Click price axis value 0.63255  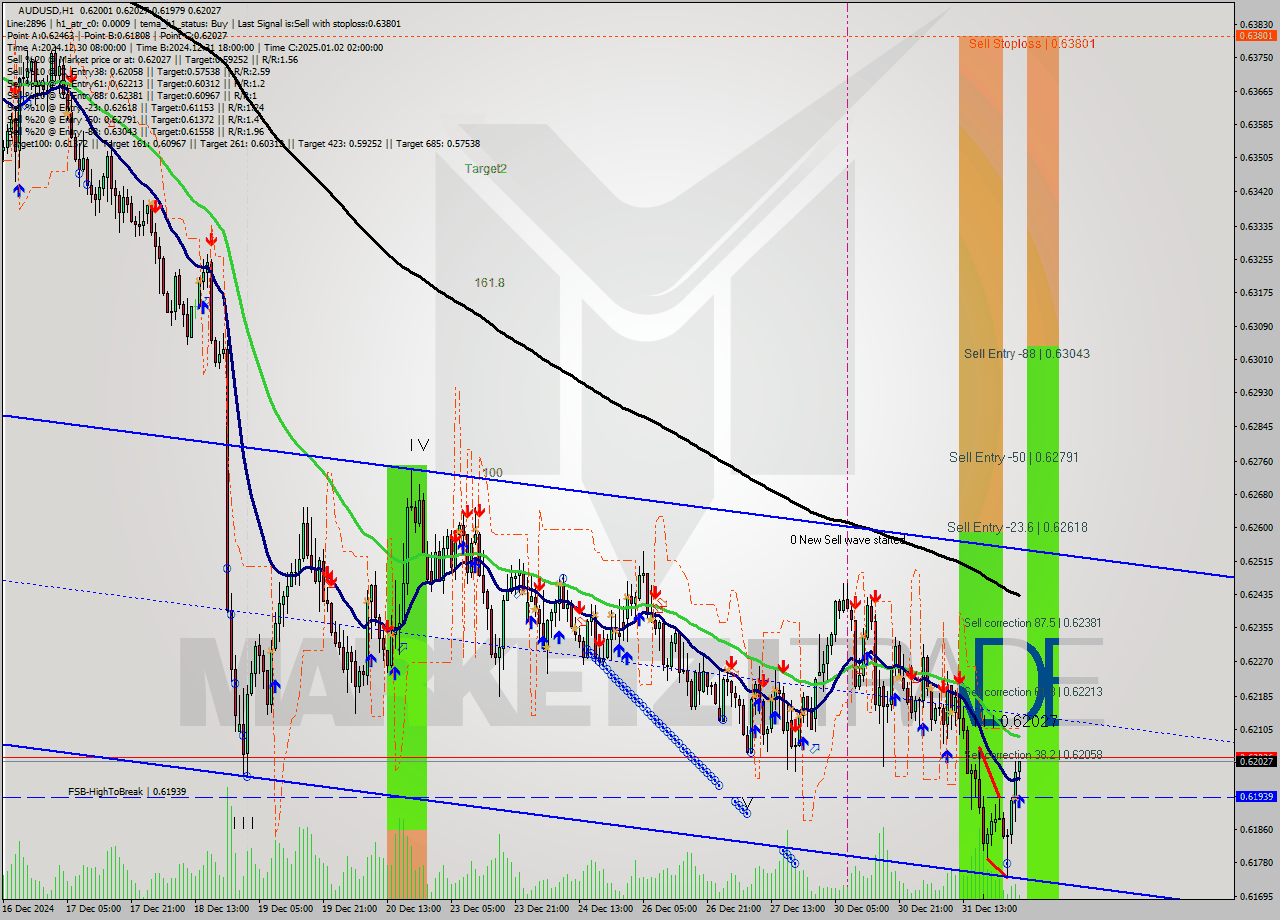coord(1257,259)
